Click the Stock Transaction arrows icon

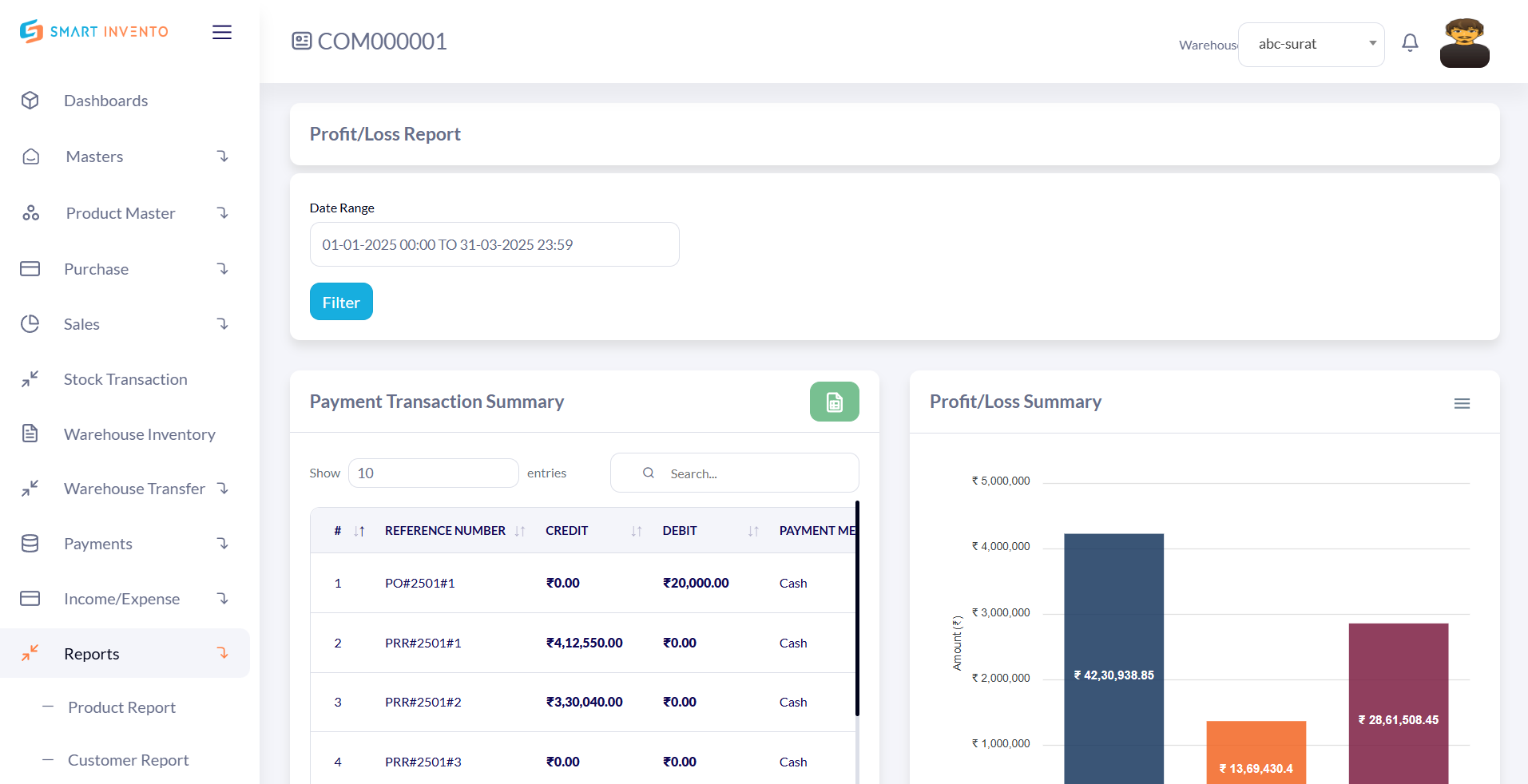click(30, 379)
